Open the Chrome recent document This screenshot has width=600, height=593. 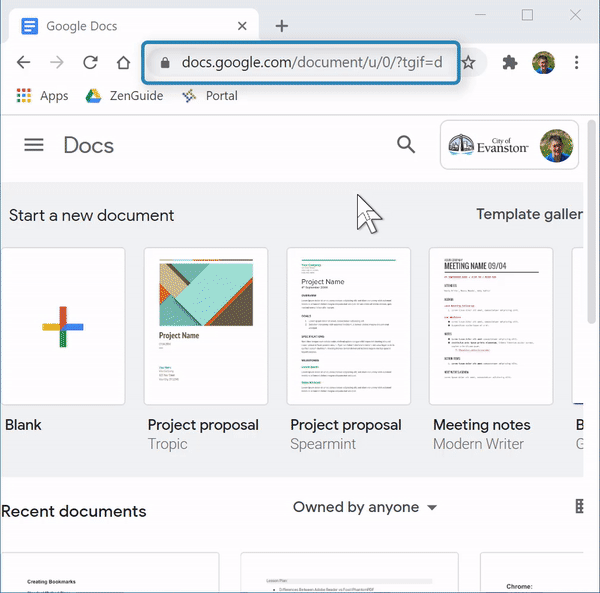pyautogui.click(x=532, y=572)
